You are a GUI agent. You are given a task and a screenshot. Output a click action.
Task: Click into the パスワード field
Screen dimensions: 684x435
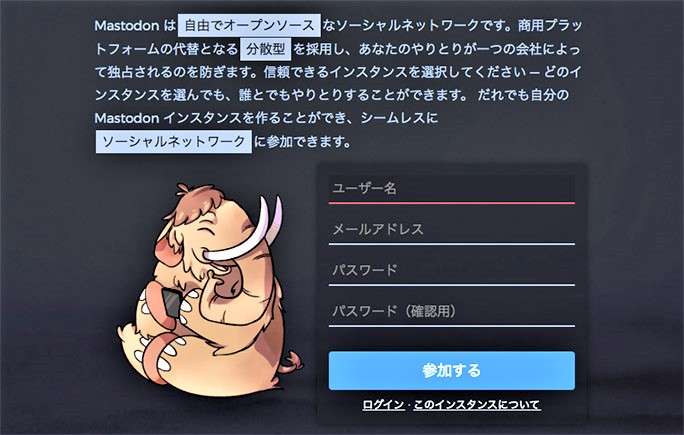(451, 271)
